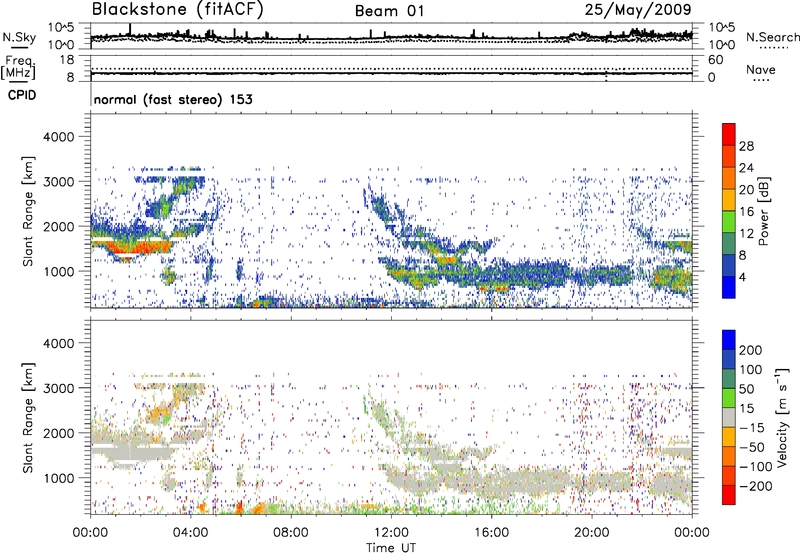Click the '04:00' time axis label
This screenshot has height=554, width=800.
point(191,533)
